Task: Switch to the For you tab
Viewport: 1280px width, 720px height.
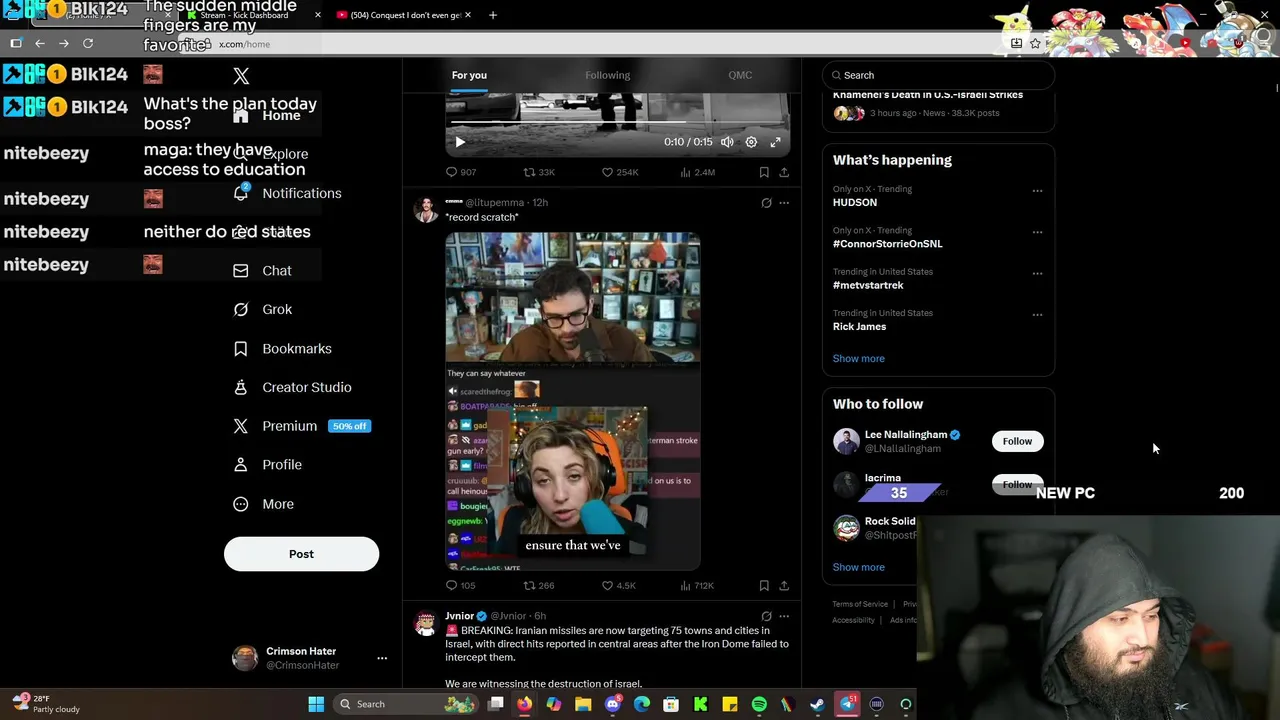Action: click(x=469, y=75)
